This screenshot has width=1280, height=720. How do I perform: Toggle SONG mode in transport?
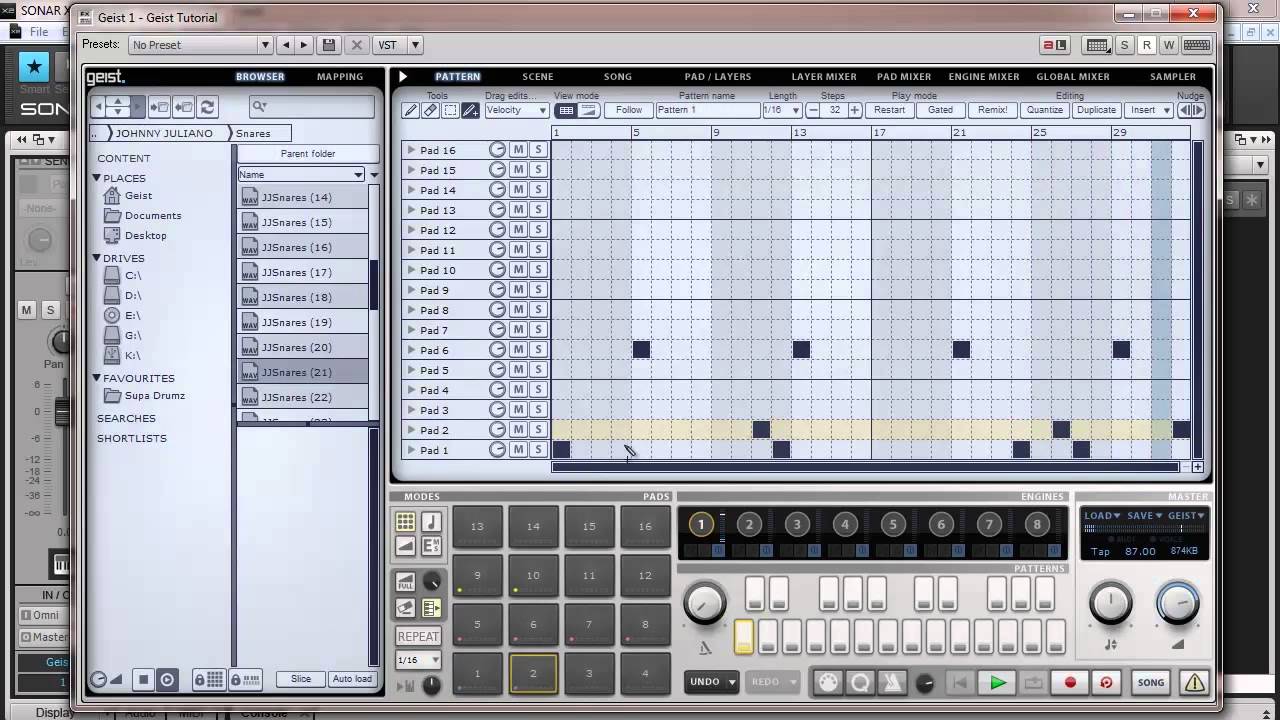click(1151, 683)
